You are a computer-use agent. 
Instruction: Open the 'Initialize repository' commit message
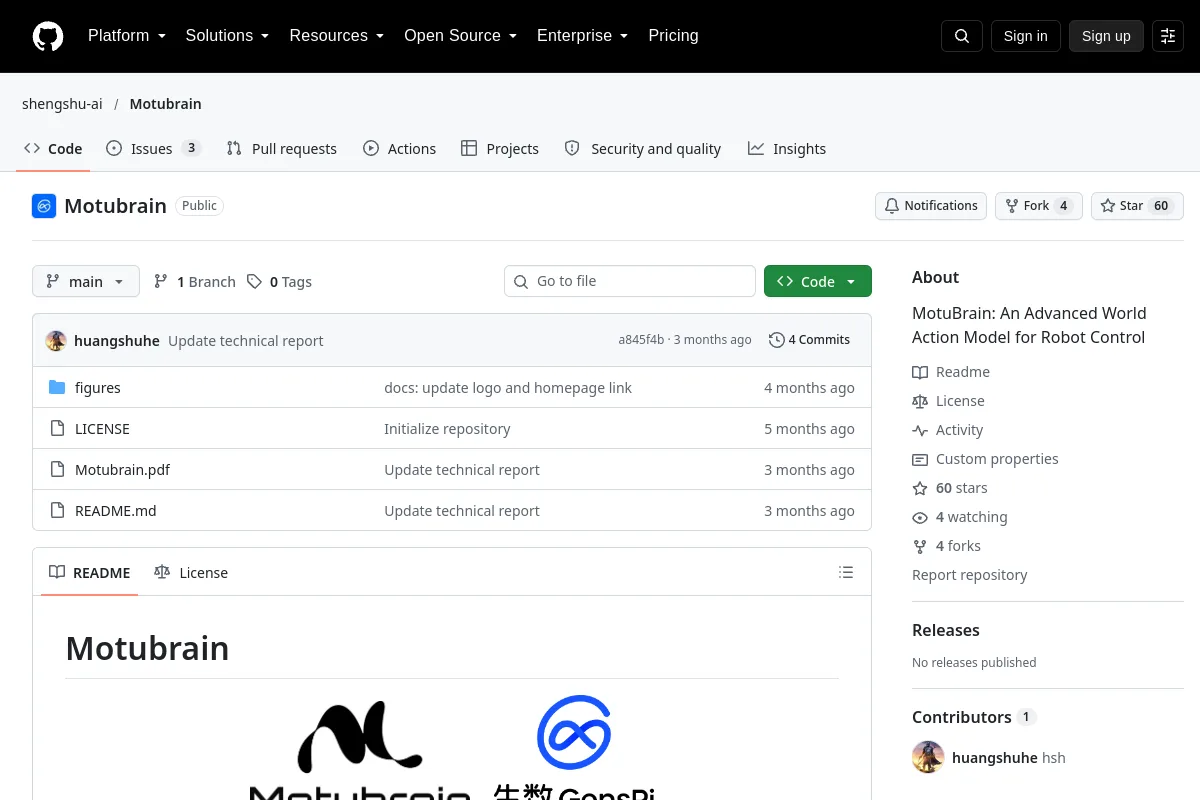pos(447,429)
